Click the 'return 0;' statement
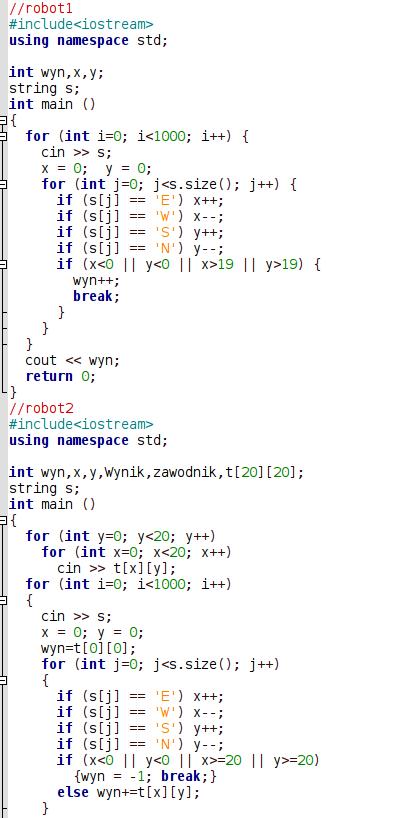The height and width of the screenshot is (818, 400). [60, 376]
